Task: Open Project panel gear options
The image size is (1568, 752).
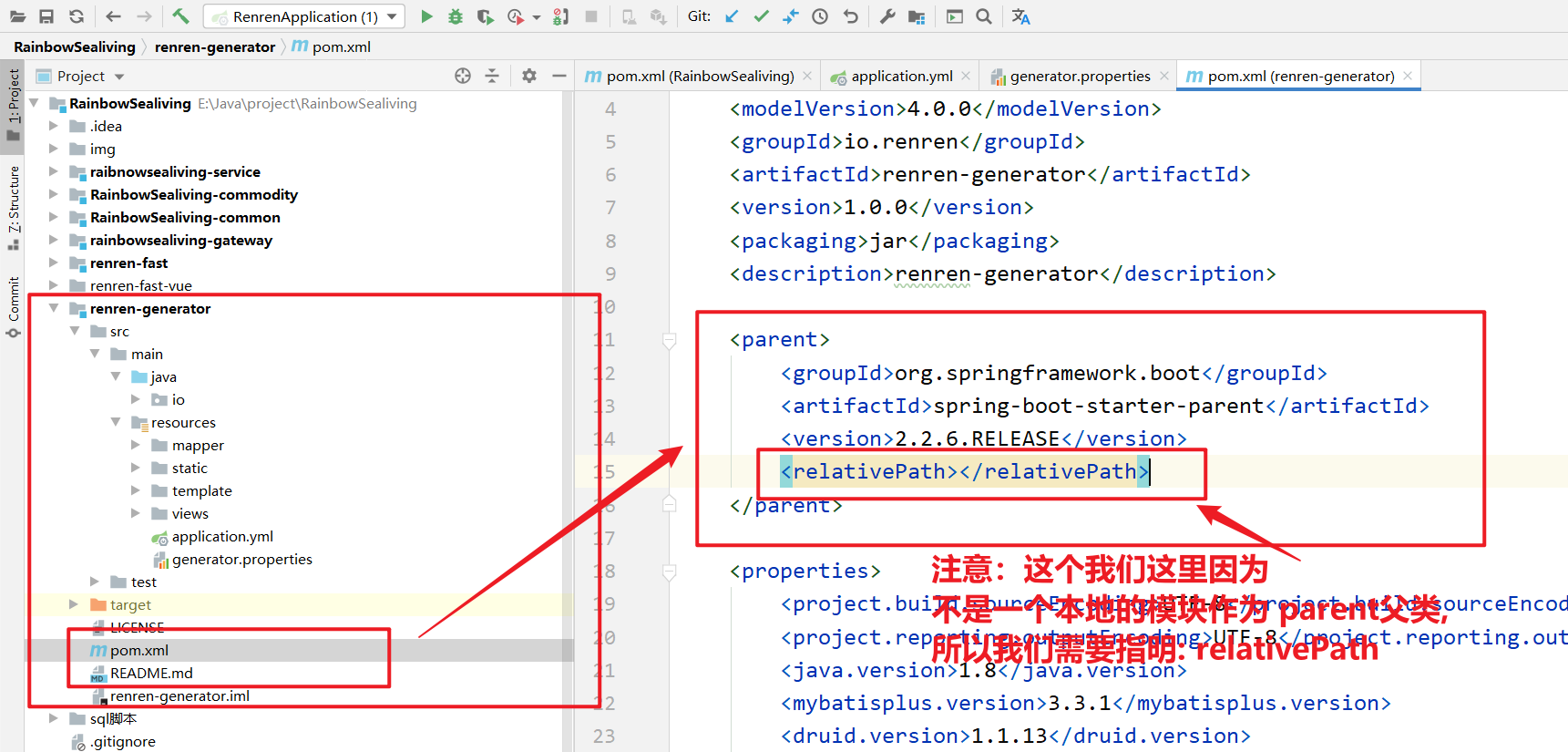Action: coord(529,76)
